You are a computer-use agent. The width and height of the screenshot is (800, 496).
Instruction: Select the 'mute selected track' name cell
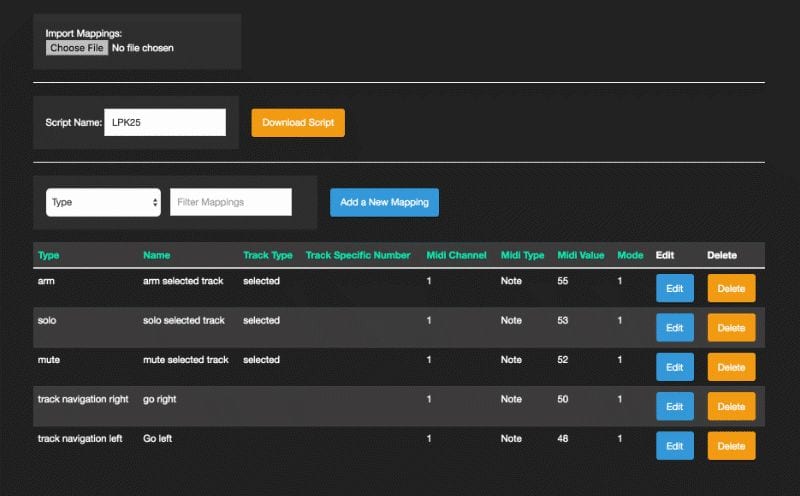(x=186, y=360)
